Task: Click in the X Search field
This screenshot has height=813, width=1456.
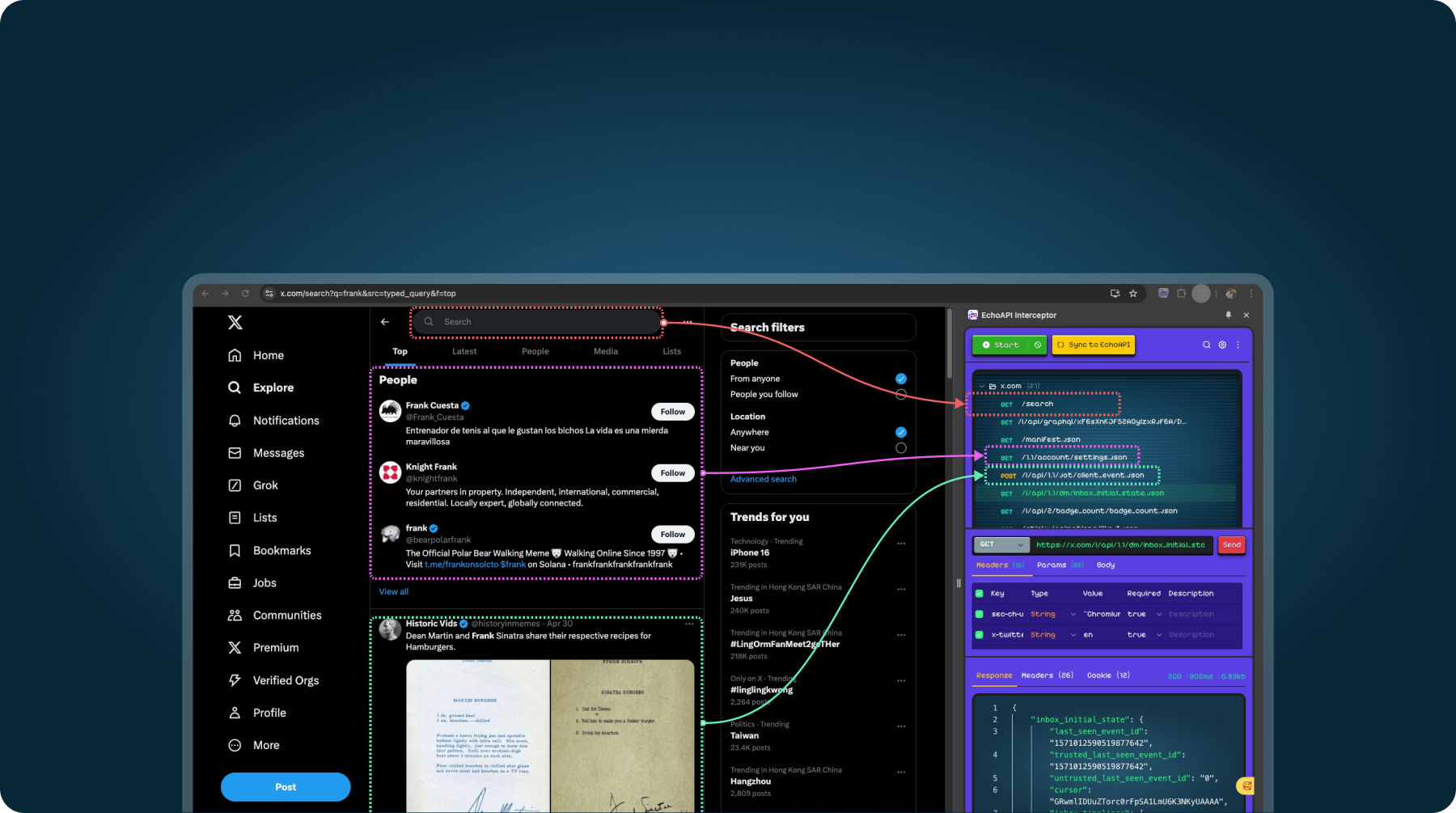Action: click(x=537, y=322)
